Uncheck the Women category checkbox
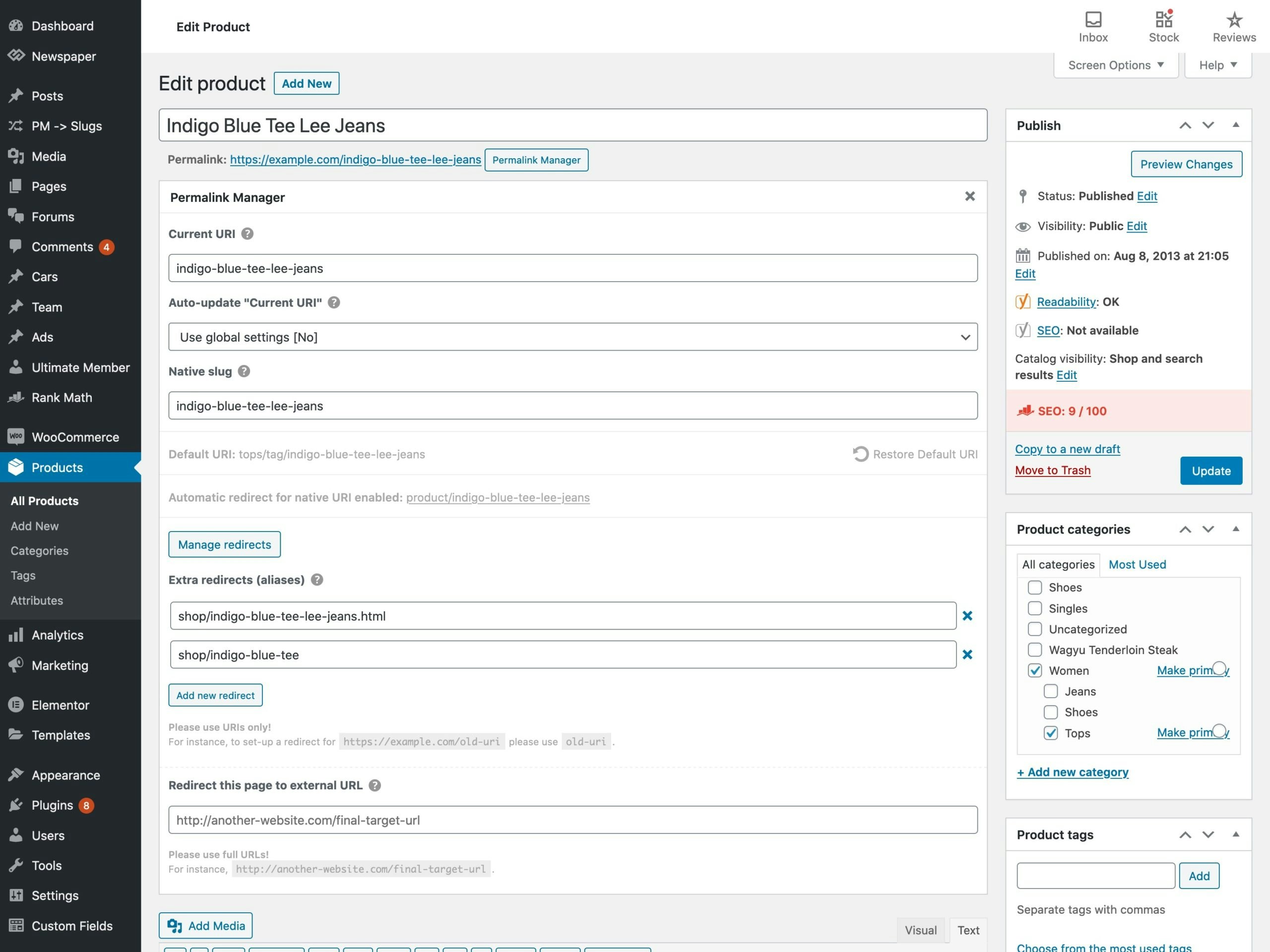Screen dimensions: 1270x952 click(x=1035, y=670)
